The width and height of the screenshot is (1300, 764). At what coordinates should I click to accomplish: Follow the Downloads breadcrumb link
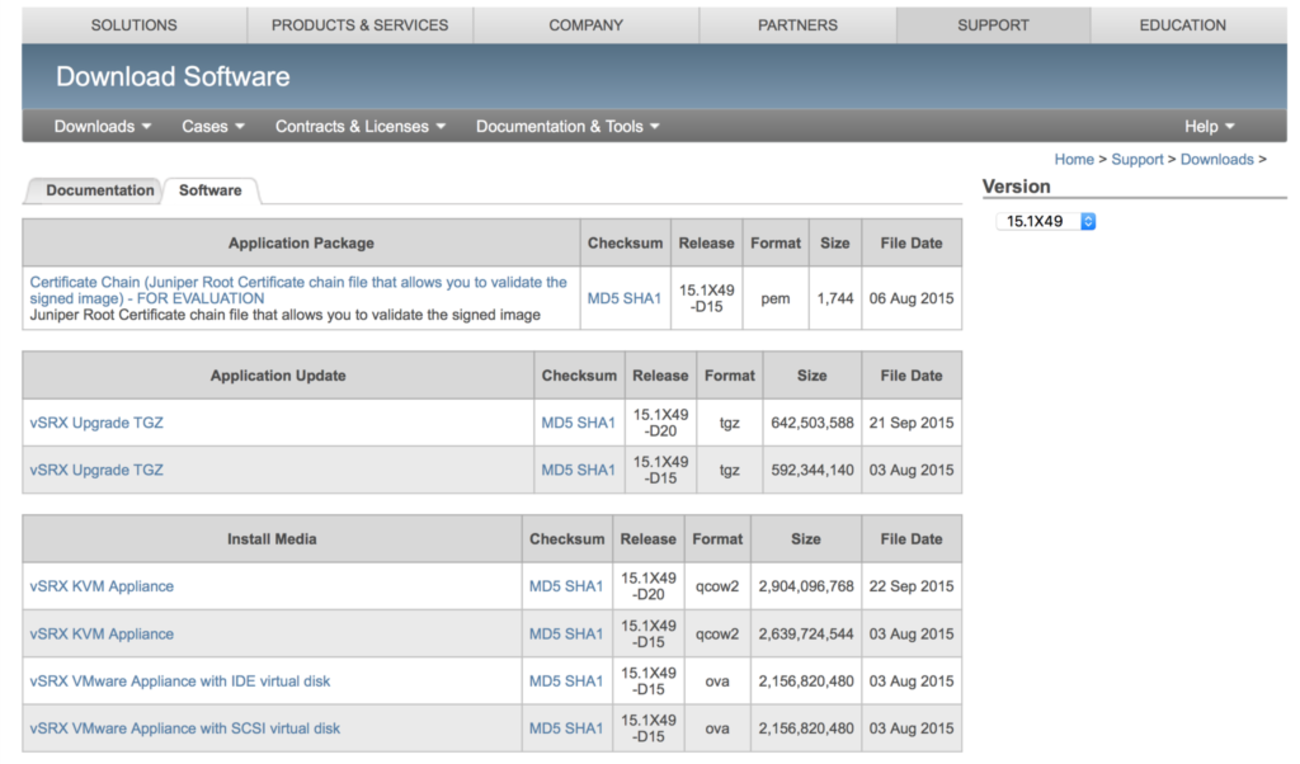tap(1217, 159)
